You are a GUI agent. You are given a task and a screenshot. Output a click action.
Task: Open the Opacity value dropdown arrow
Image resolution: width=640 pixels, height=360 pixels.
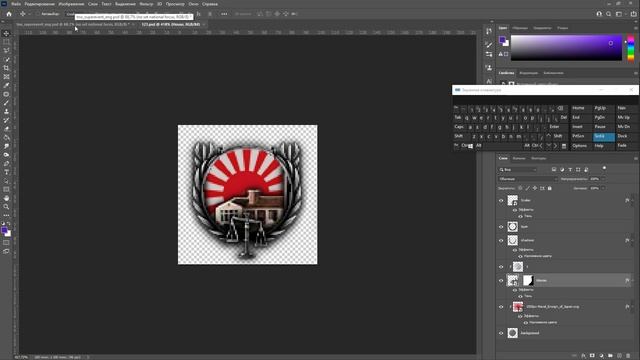coord(603,179)
